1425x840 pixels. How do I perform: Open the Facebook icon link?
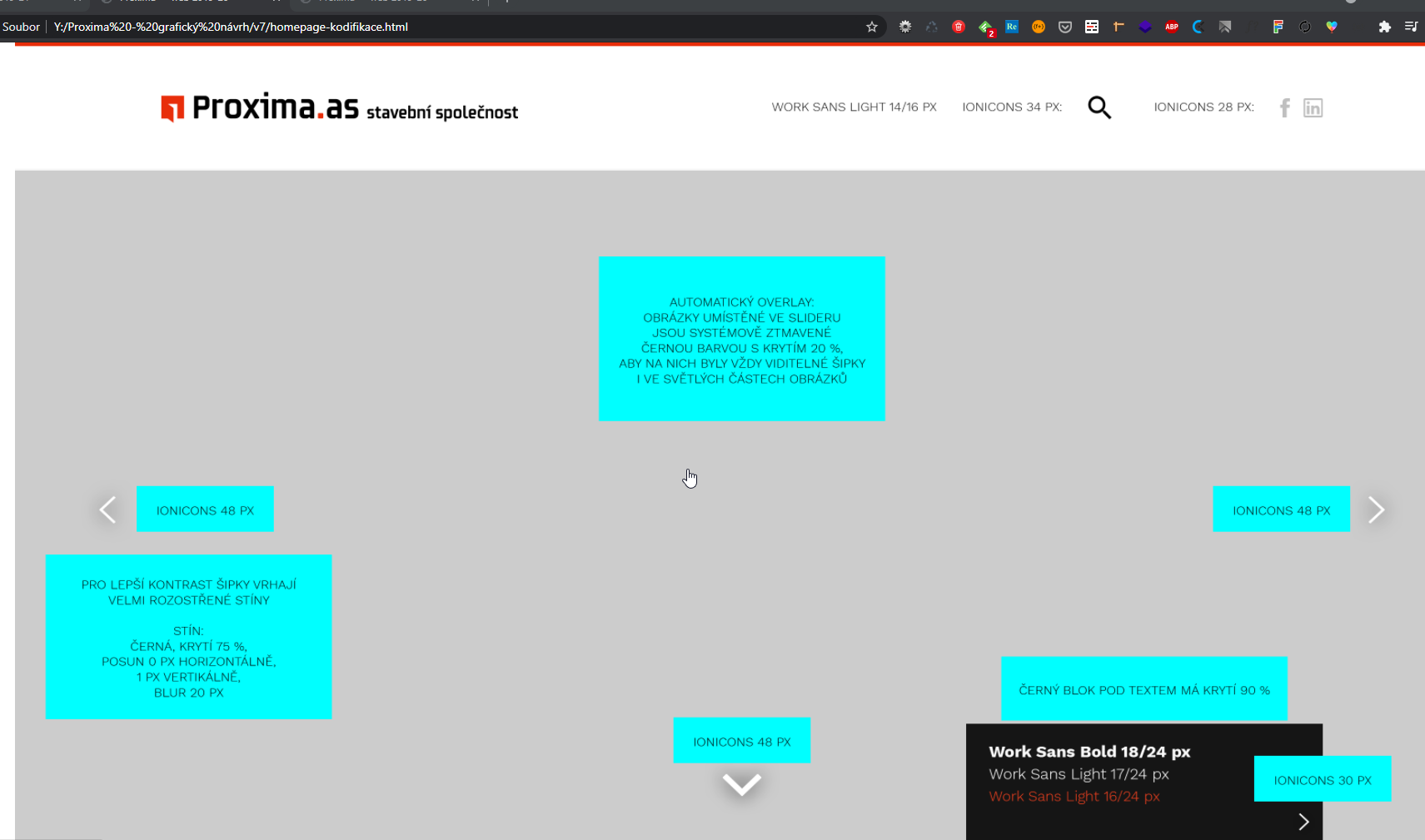(1285, 107)
